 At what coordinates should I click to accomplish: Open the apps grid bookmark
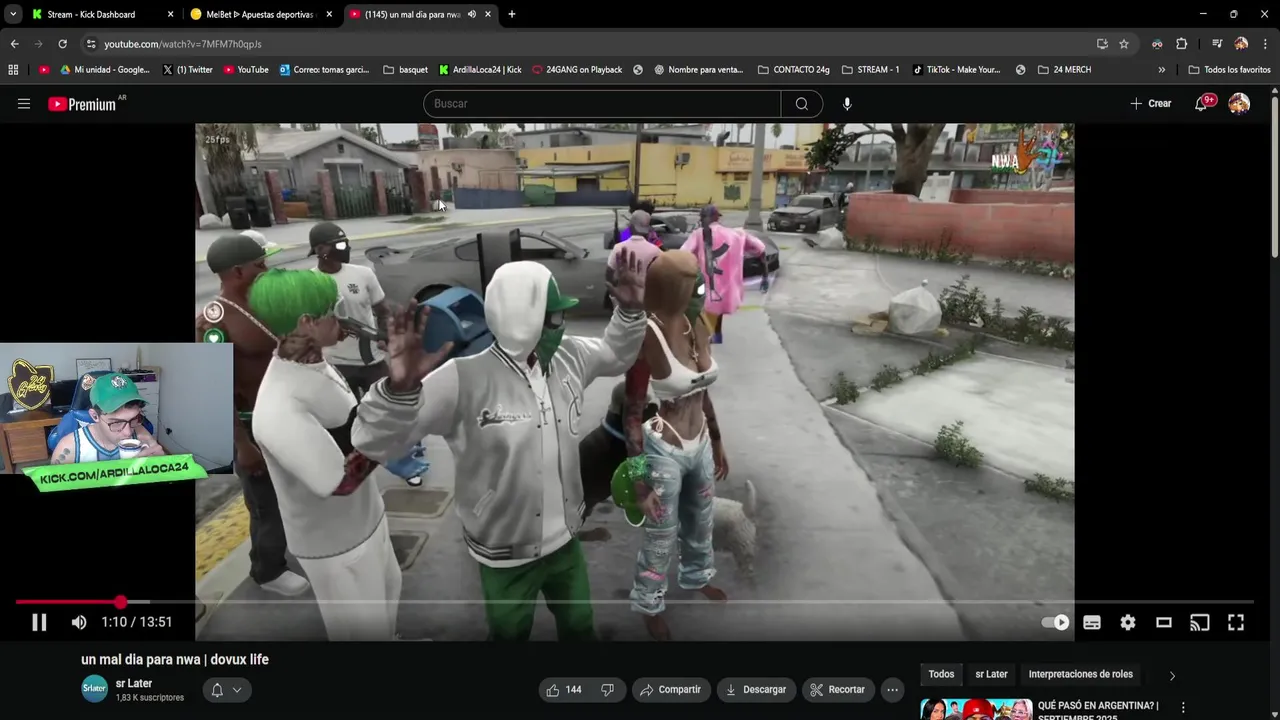pyautogui.click(x=13, y=70)
